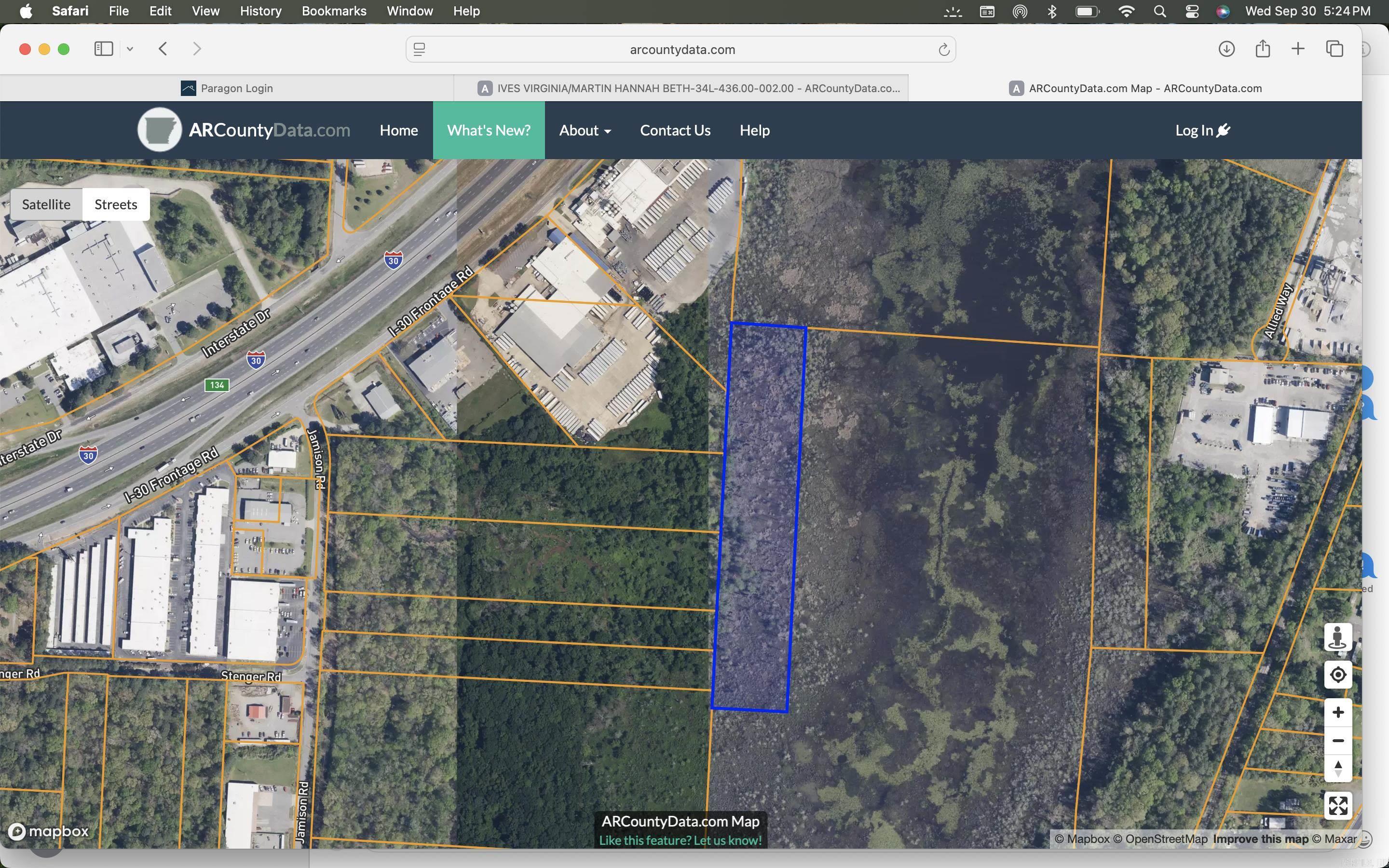Screen dimensions: 1389x868
Task: Open macOS Spotlight search
Action: coord(1159,11)
